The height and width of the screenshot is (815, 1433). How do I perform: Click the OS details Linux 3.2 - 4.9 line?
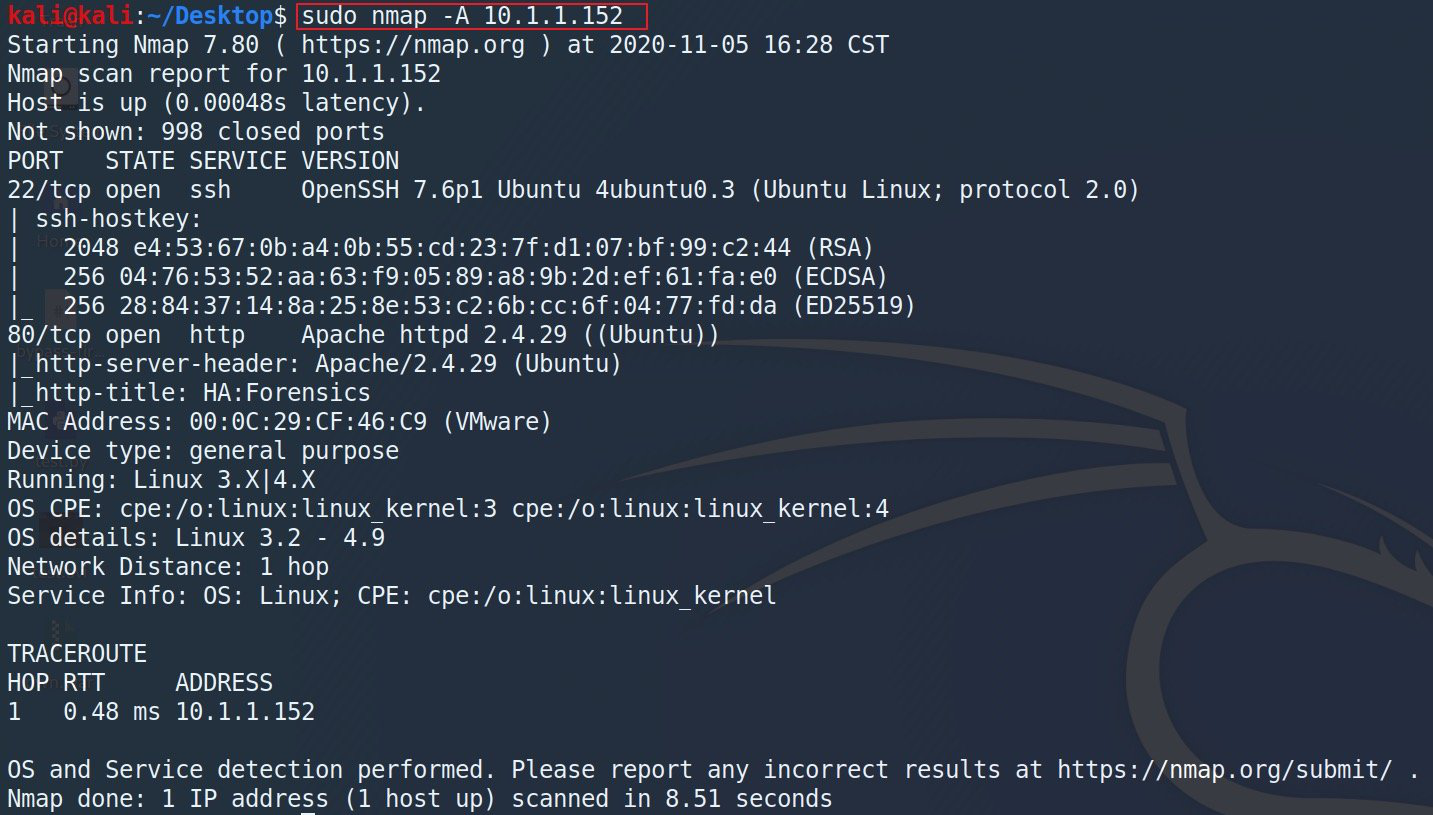[x=196, y=538]
